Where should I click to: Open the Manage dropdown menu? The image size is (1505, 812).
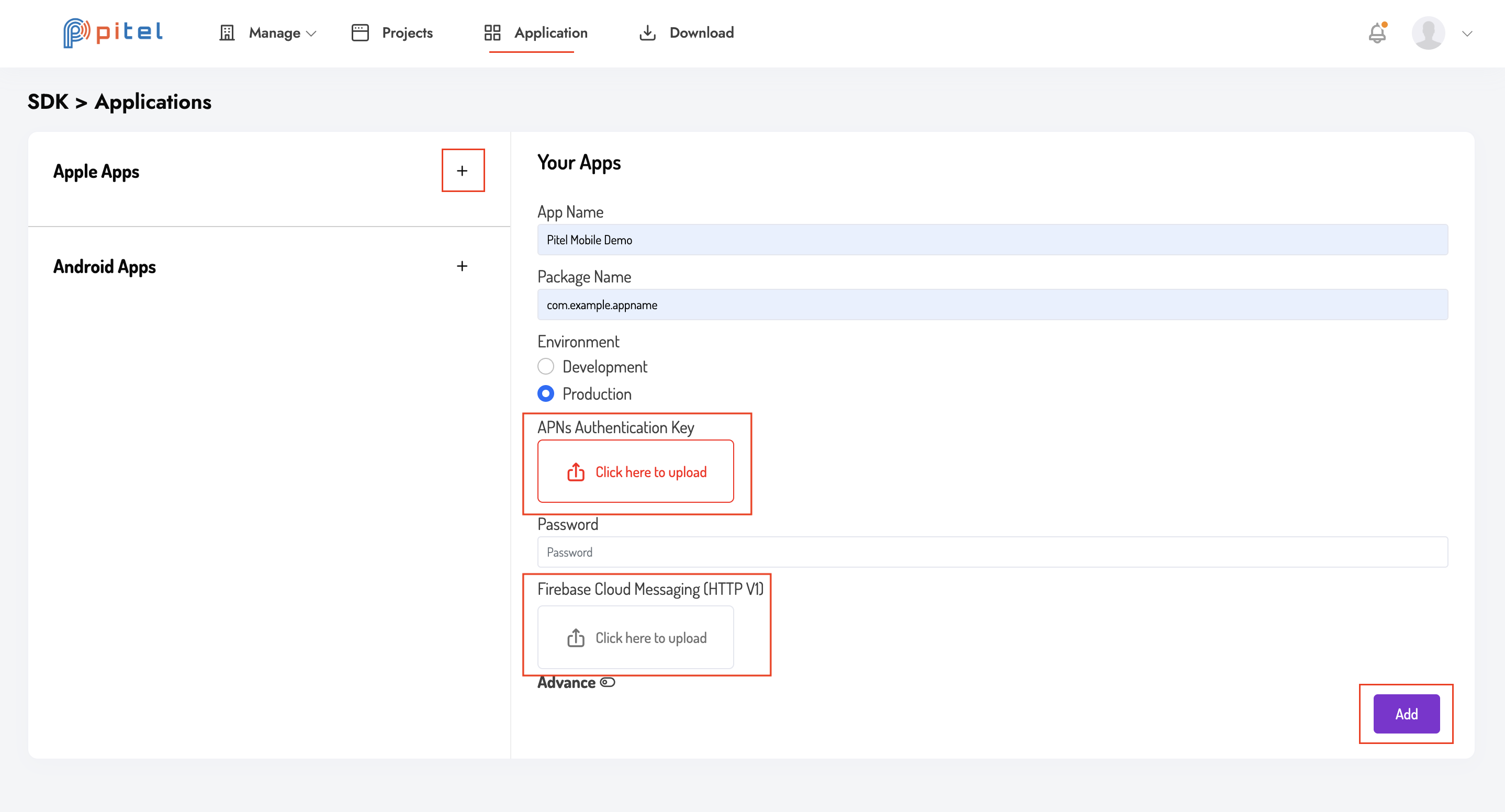click(275, 33)
